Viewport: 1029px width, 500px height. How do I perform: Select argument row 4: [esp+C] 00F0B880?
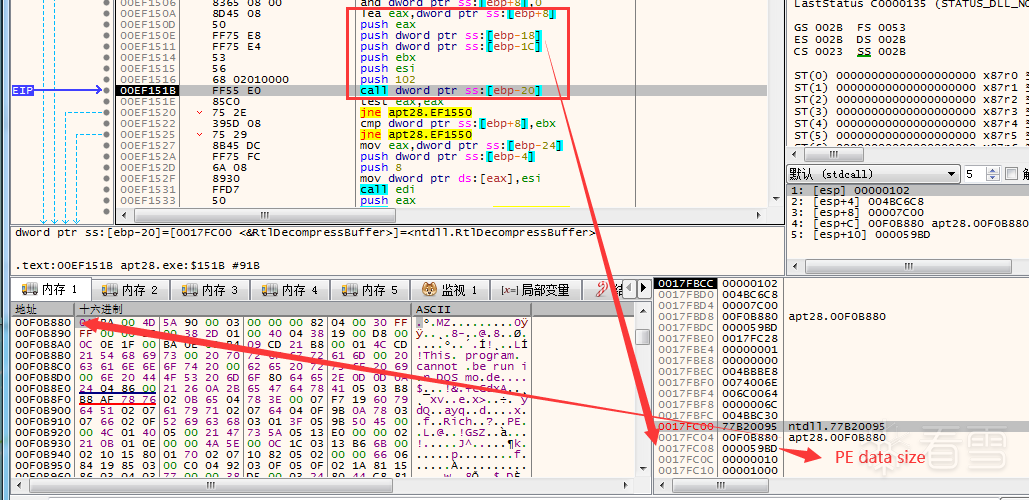pyautogui.click(x=908, y=224)
